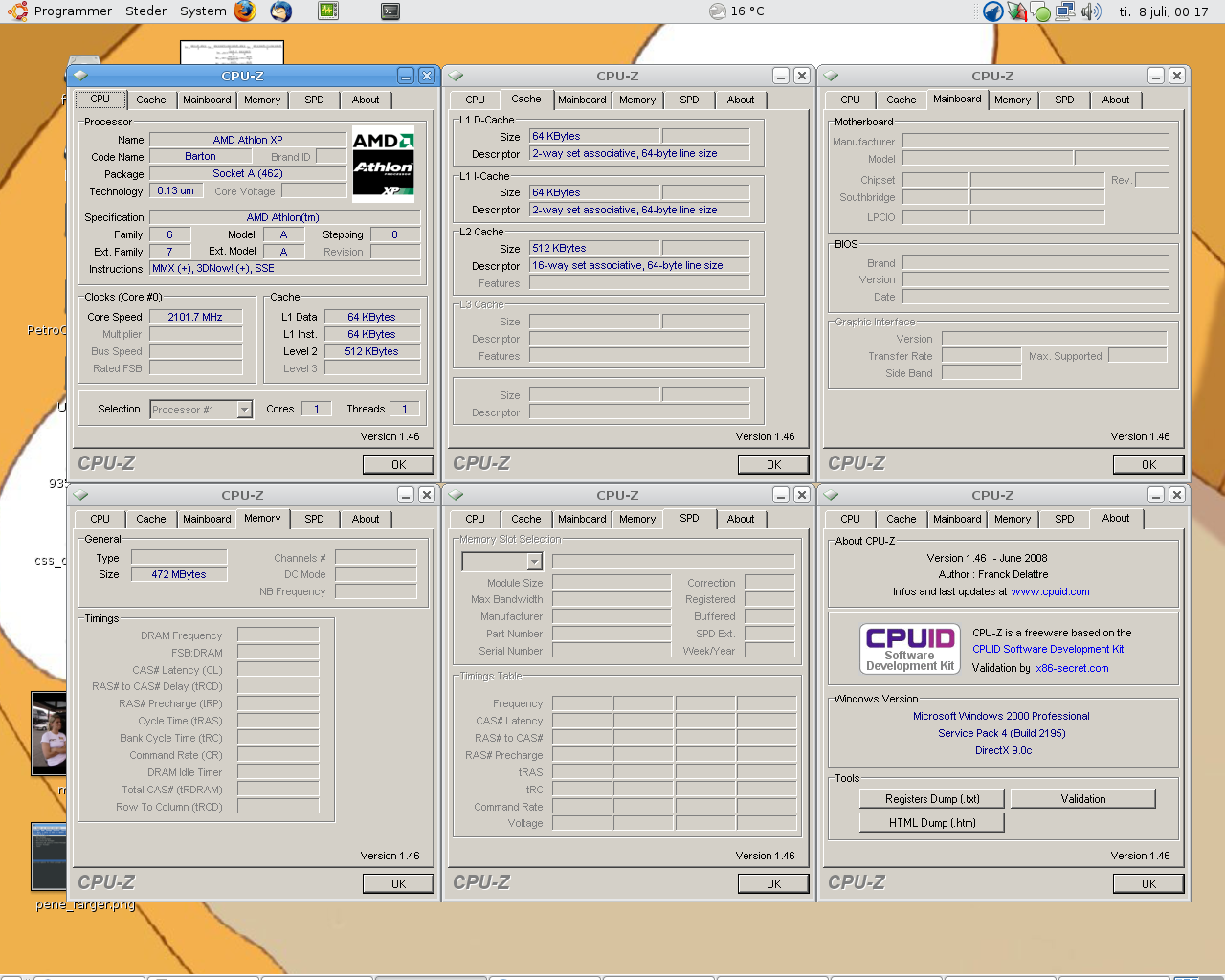Image resolution: width=1225 pixels, height=980 pixels.
Task: Open the window menu icon of the About tab window
Action: tap(831, 495)
